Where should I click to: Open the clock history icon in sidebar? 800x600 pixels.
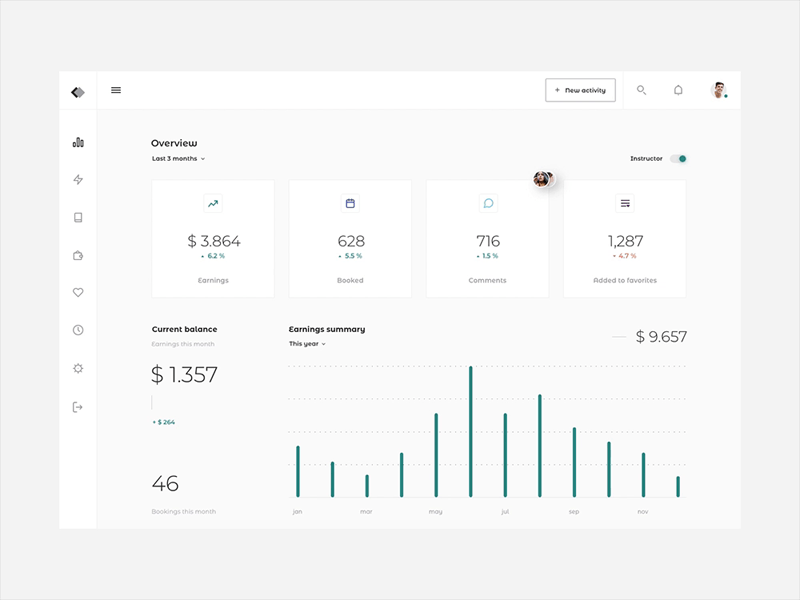[x=78, y=328]
